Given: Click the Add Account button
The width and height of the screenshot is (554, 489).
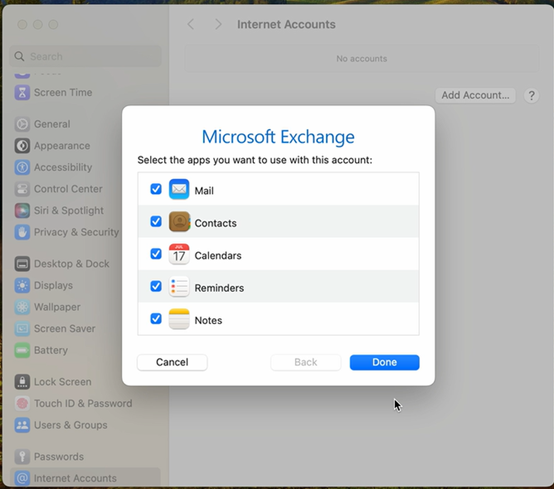Looking at the screenshot, I should click(x=475, y=95).
